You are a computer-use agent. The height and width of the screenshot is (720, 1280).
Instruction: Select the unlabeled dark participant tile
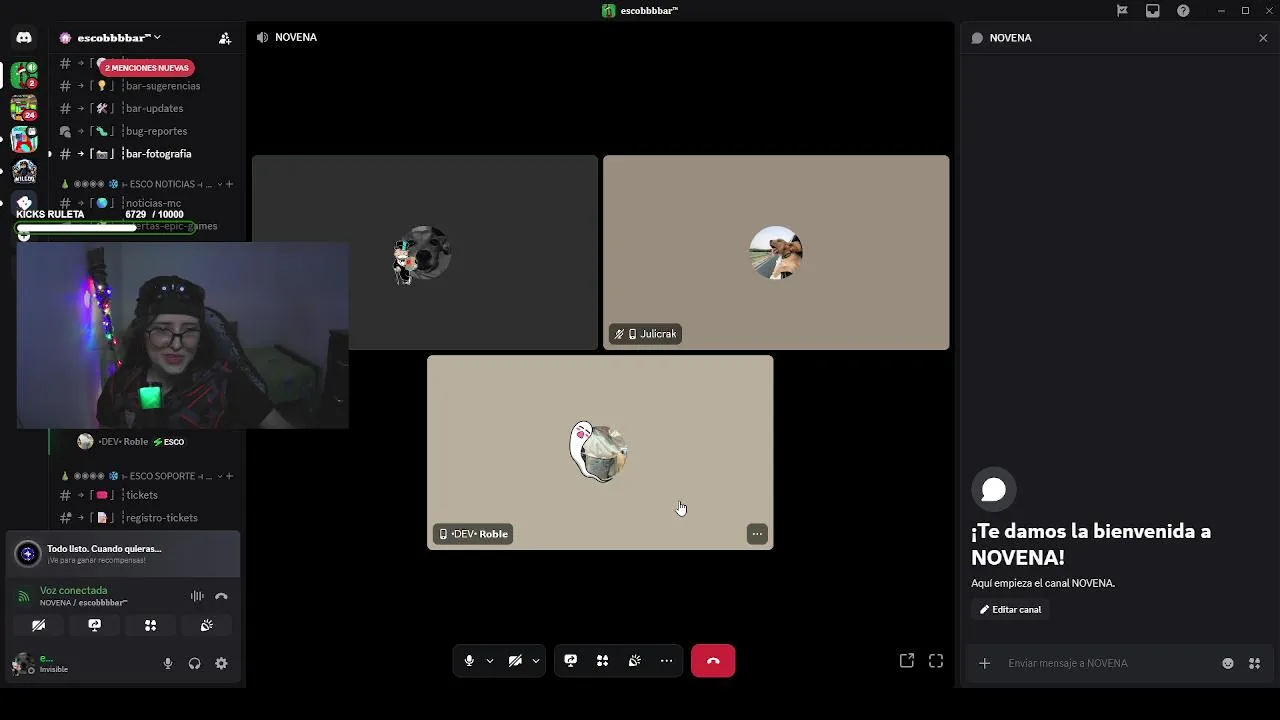coord(425,252)
